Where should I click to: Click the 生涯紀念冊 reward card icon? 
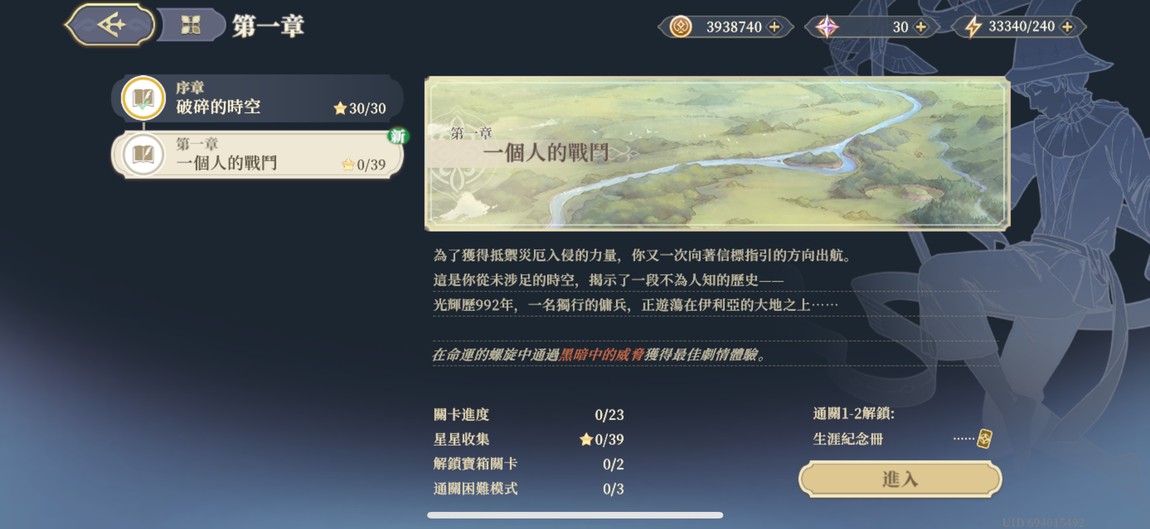point(985,439)
